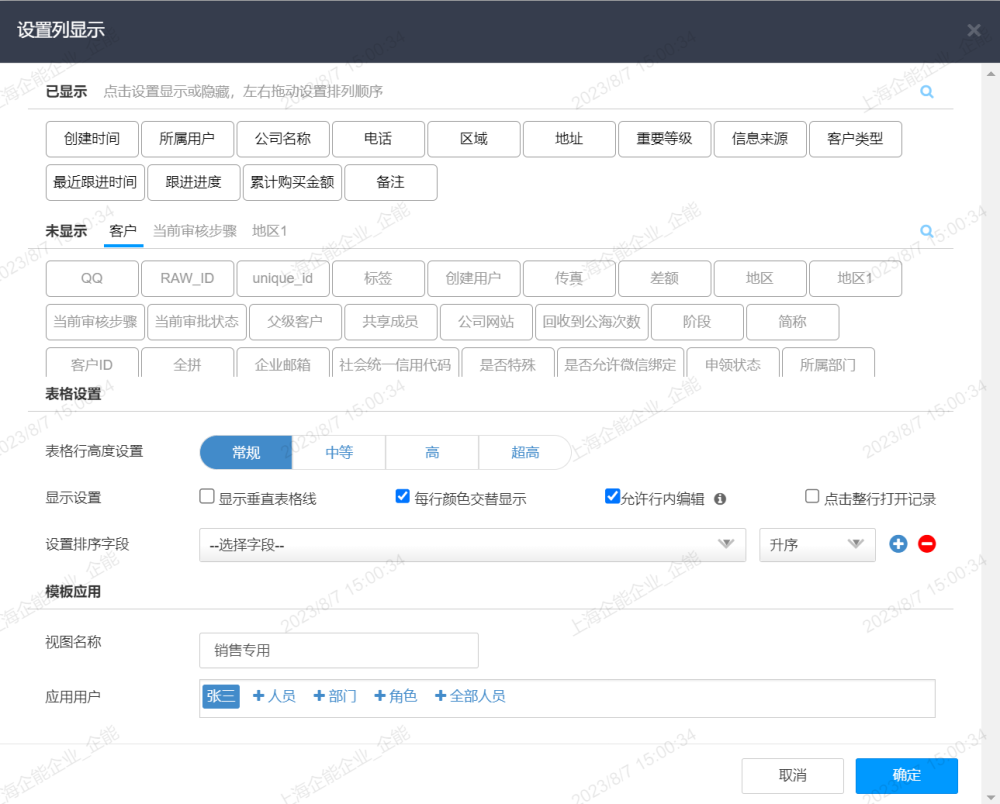The height and width of the screenshot is (804, 1000).
Task: Remove the sort field with the red minus icon
Action: [927, 544]
